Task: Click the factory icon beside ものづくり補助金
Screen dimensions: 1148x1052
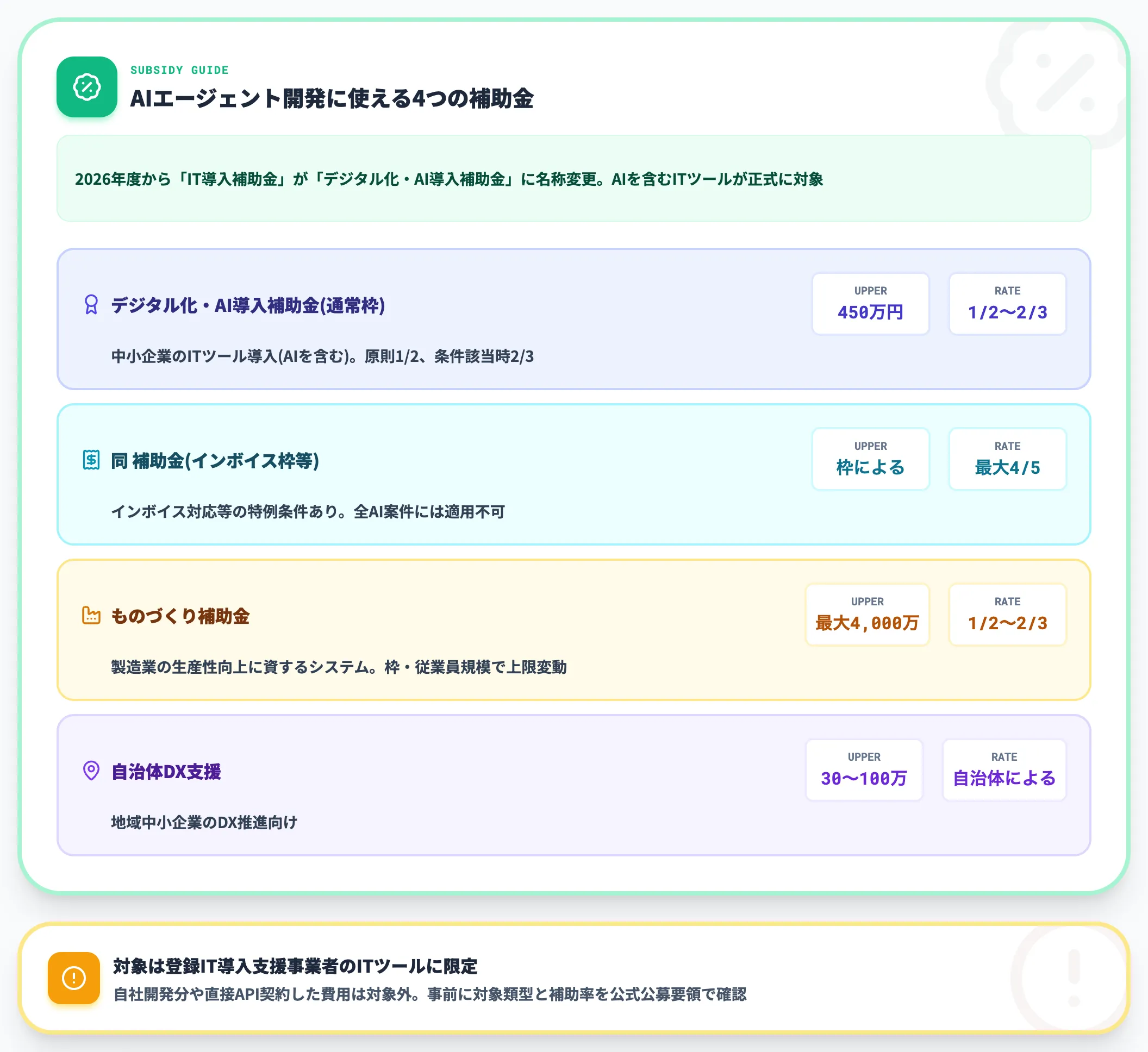Action: point(91,615)
